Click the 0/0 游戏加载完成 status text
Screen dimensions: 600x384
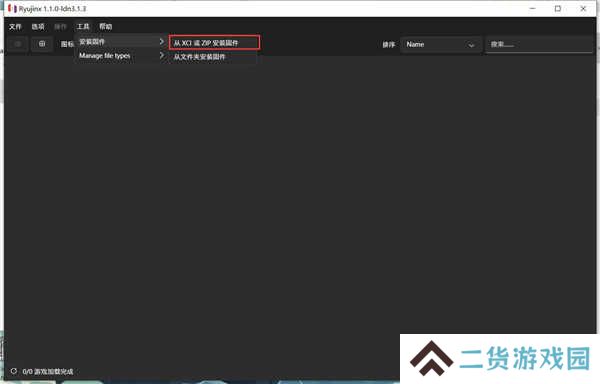[x=48, y=371]
